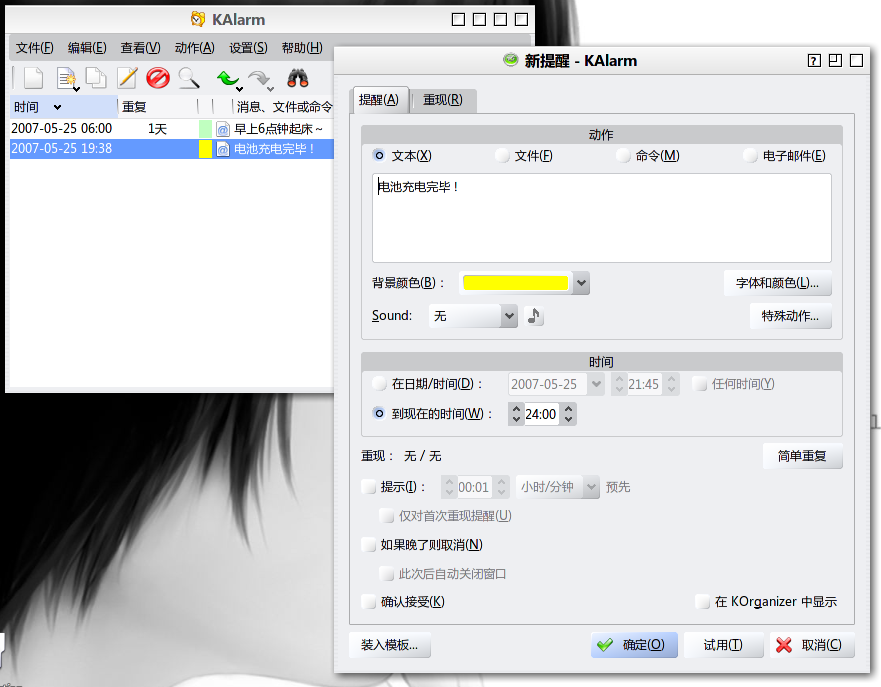Click message icon in 19:38 alarm row
The image size is (881, 687).
(x=223, y=149)
